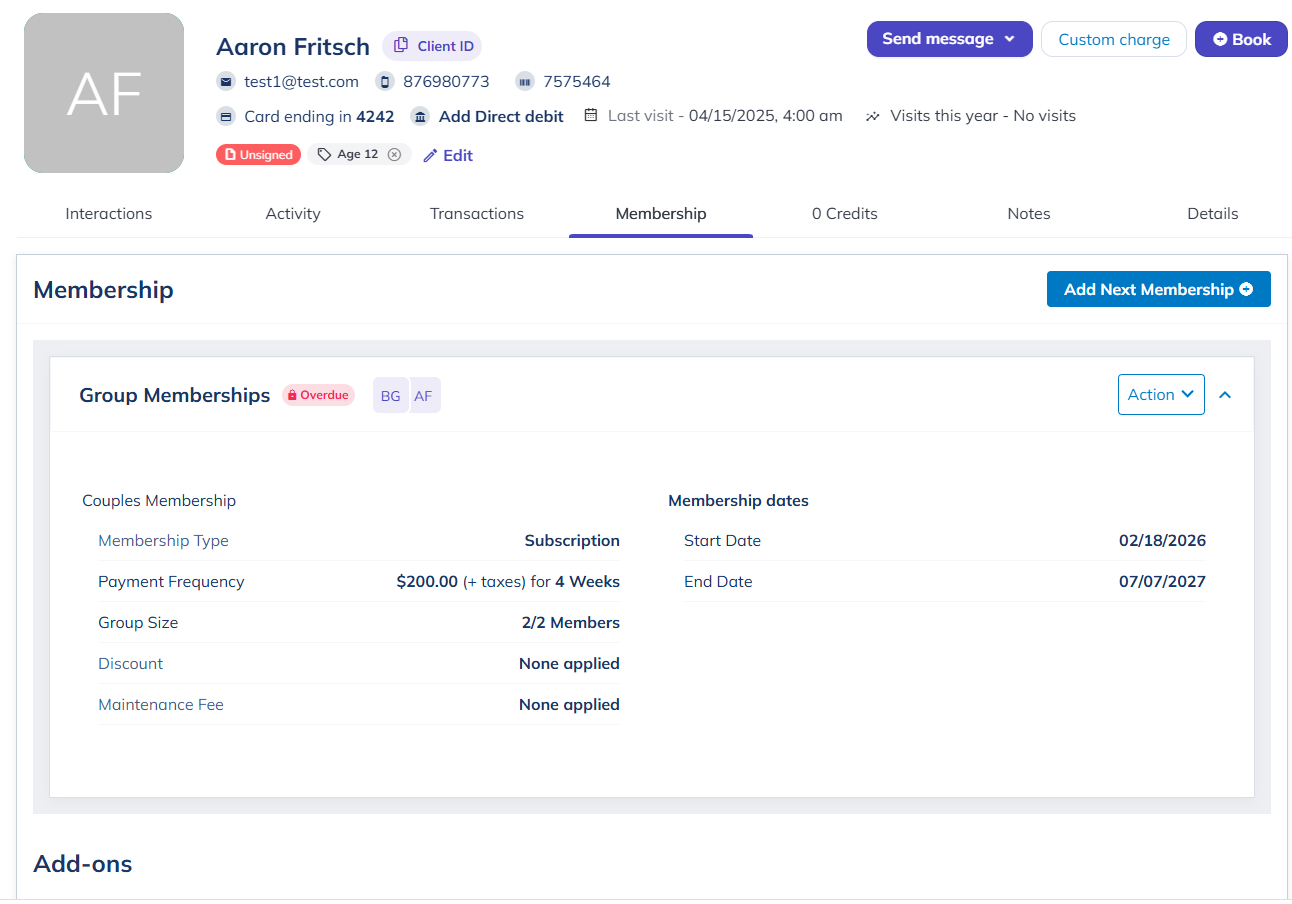Image resolution: width=1292 pixels, height=904 pixels.
Task: View the Notes tab
Action: coord(1029,214)
